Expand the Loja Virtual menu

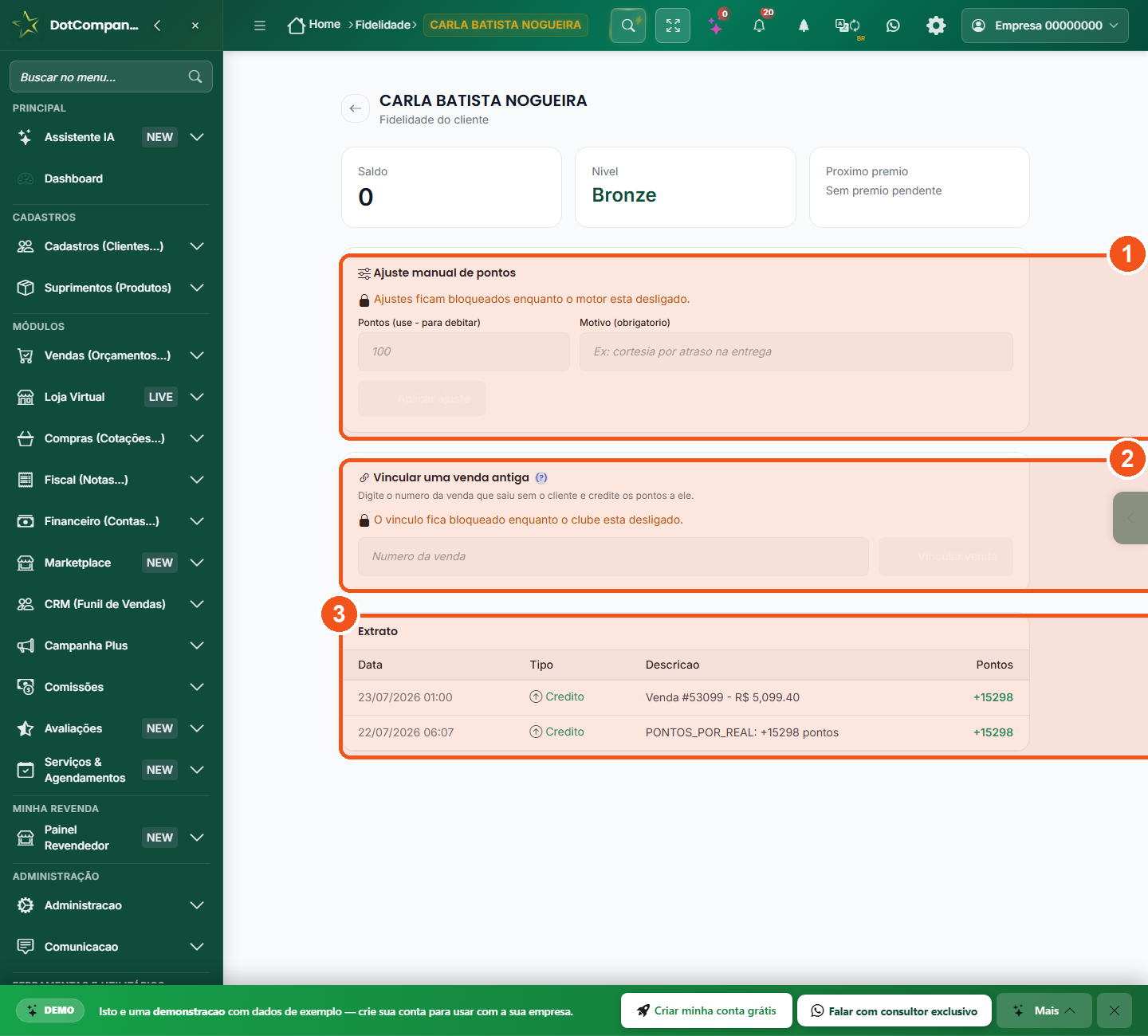pos(111,397)
